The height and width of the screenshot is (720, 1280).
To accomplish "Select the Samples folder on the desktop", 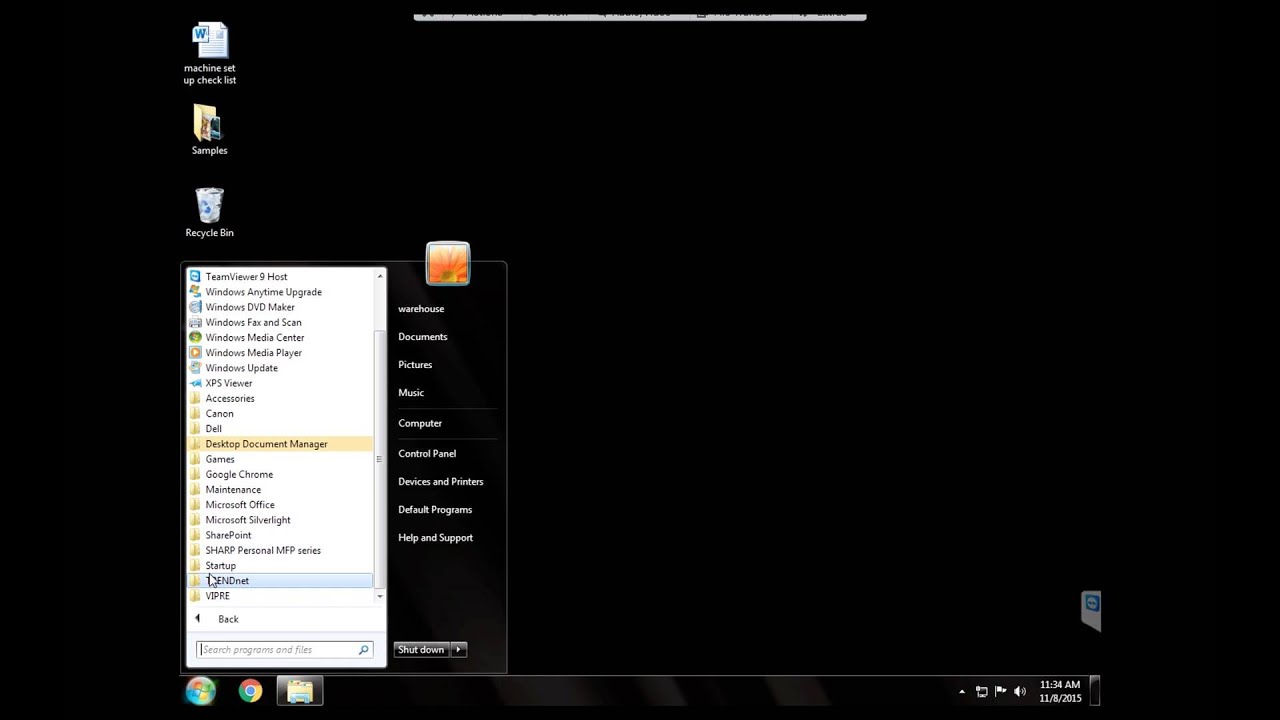I will (x=210, y=129).
